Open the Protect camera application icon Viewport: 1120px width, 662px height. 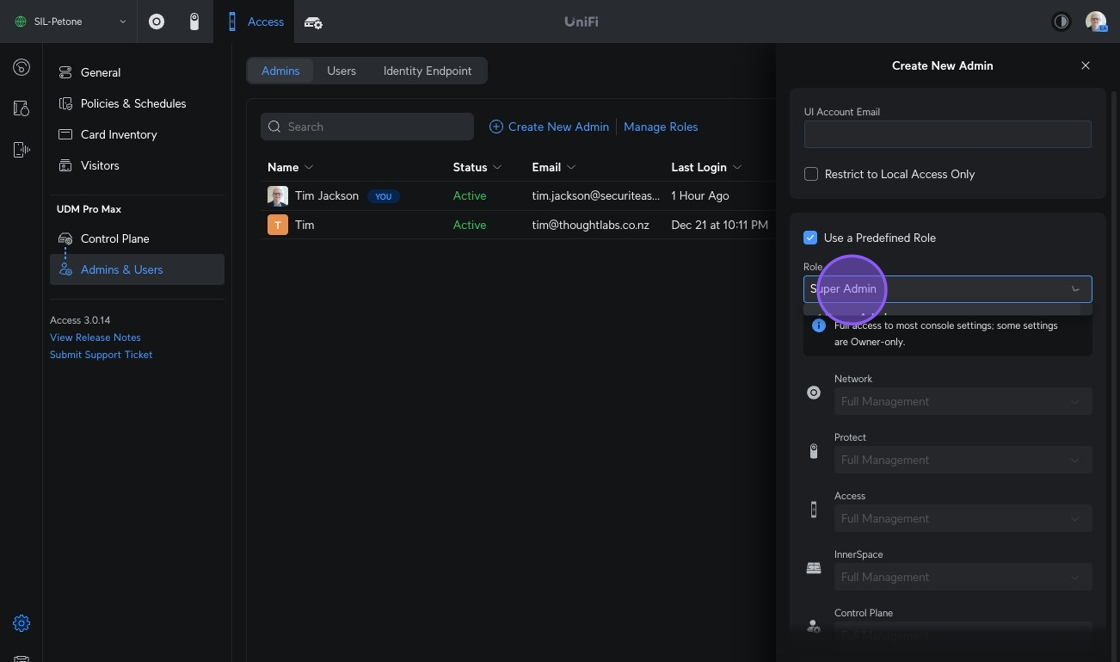(194, 21)
